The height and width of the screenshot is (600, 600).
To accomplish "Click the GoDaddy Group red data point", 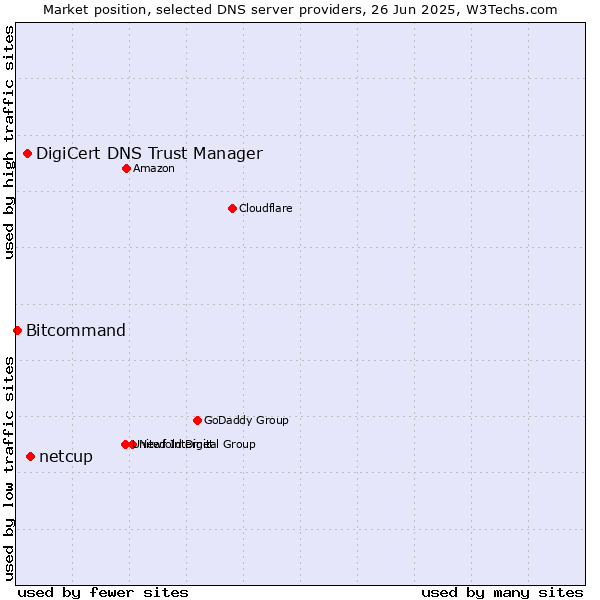I will (197, 421).
